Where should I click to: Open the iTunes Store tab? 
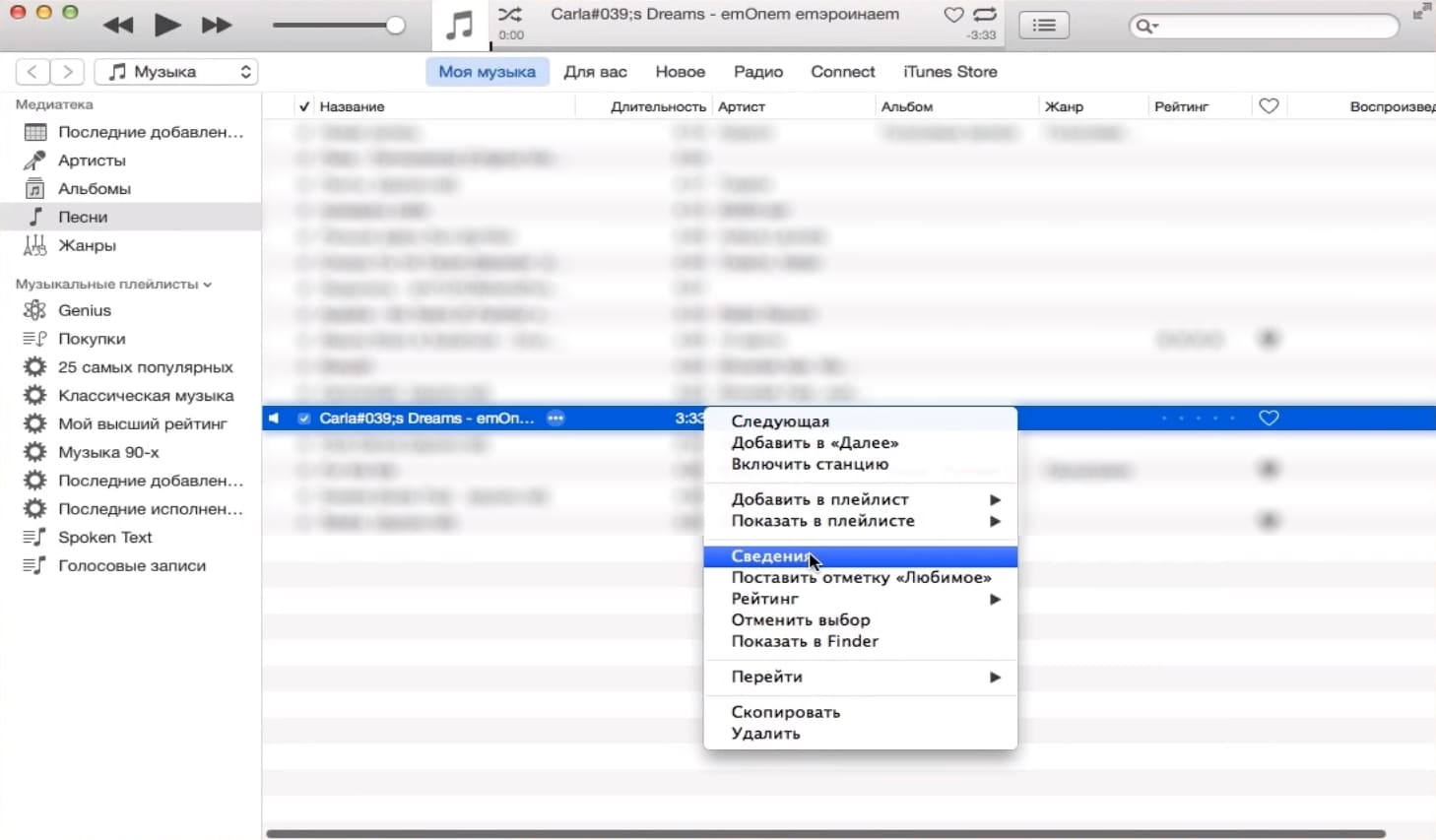pyautogui.click(x=950, y=72)
